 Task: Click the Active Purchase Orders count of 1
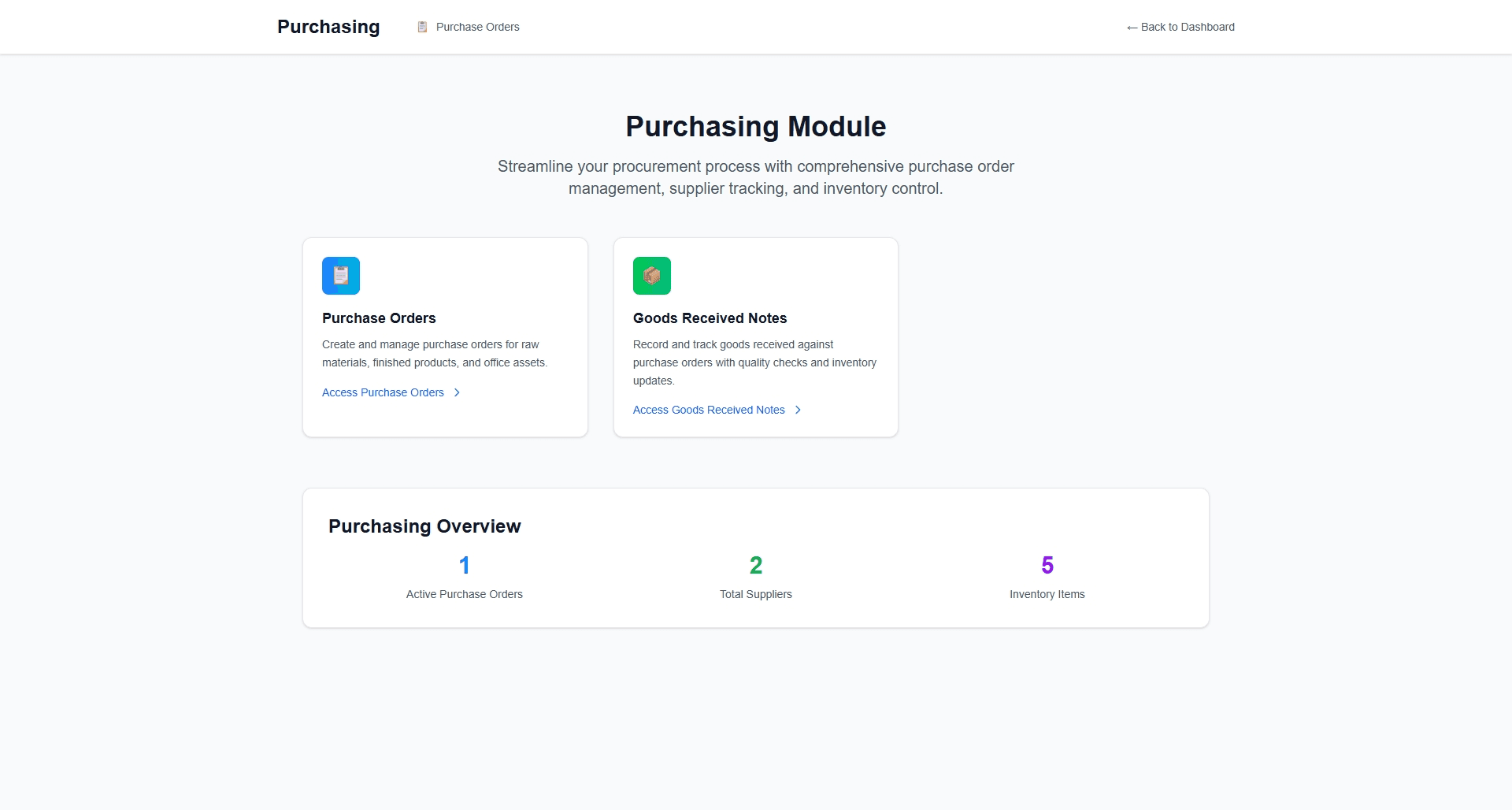(464, 565)
